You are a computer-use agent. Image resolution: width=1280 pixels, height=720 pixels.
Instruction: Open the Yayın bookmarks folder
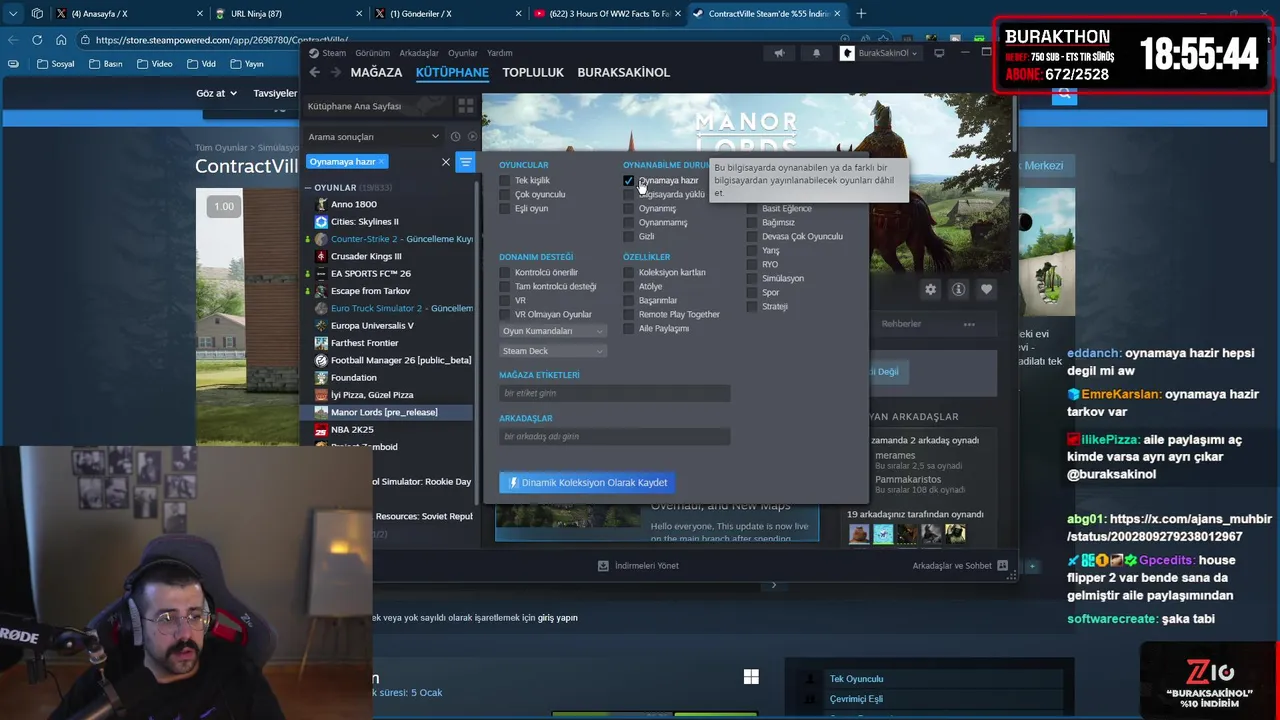click(247, 64)
